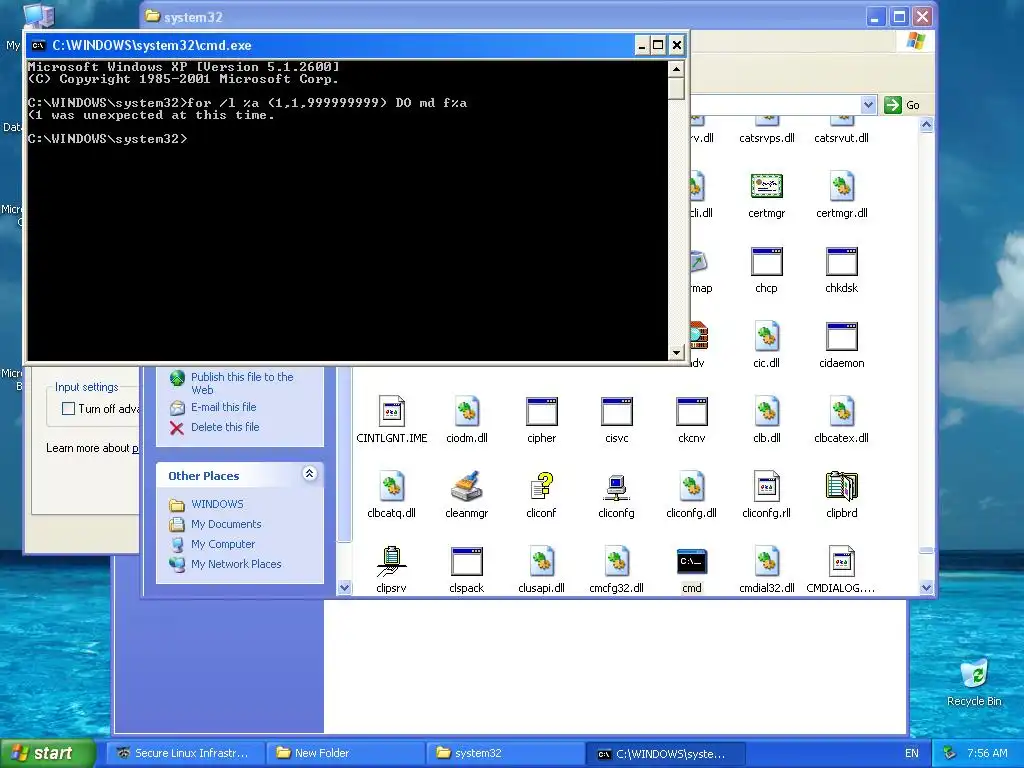Click the cmd.exe title bar text
This screenshot has height=768, width=1024.
click(x=152, y=45)
